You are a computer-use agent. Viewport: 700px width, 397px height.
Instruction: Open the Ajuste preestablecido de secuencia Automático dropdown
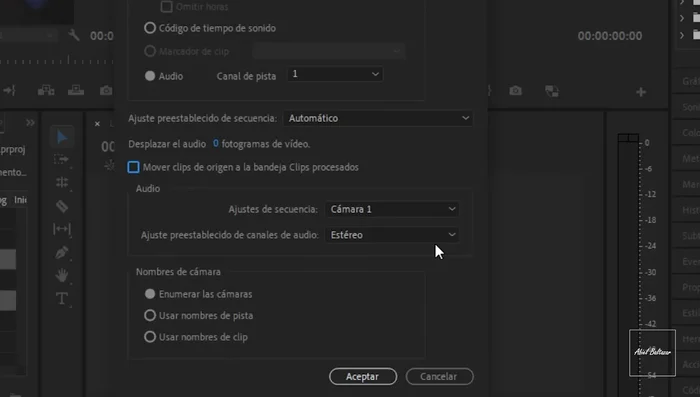pyautogui.click(x=378, y=118)
